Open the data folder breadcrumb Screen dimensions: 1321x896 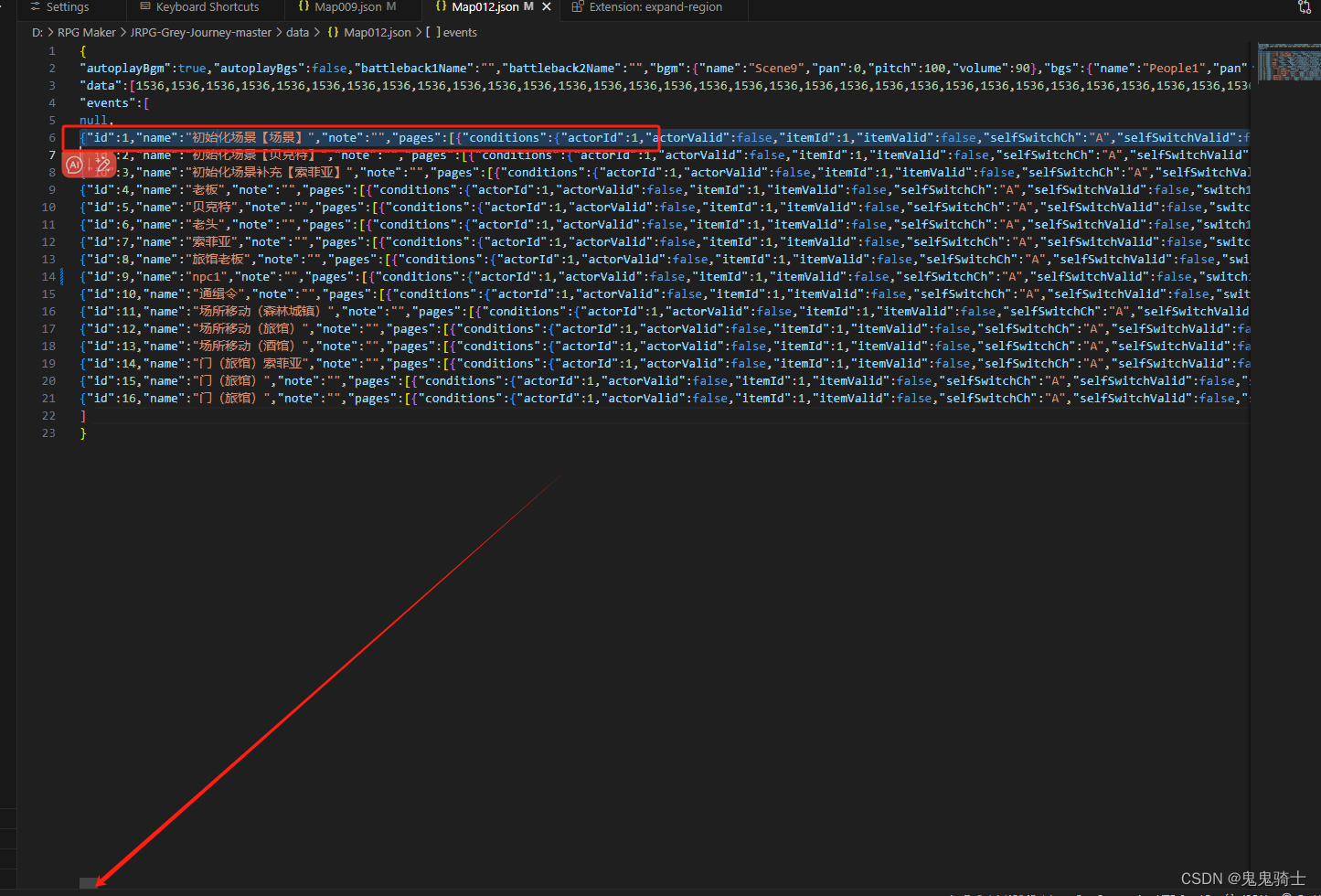(x=297, y=33)
